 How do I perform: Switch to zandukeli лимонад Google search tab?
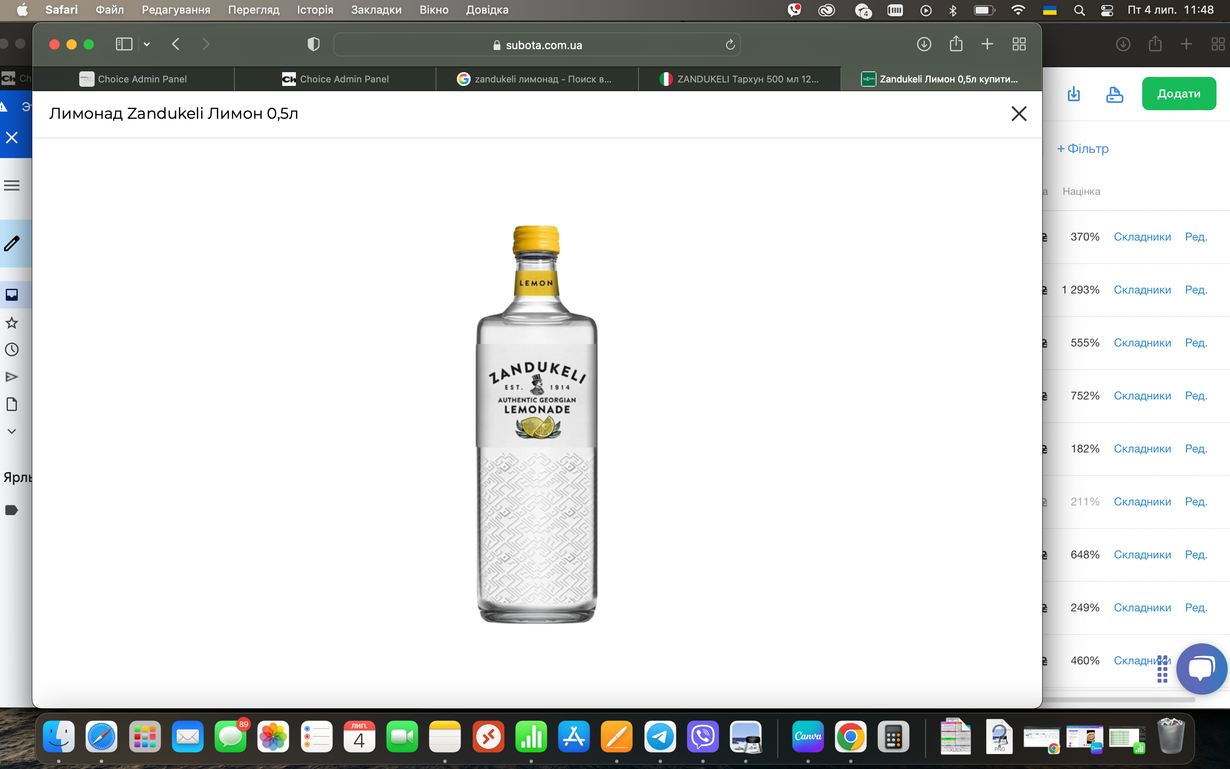pyautogui.click(x=537, y=79)
